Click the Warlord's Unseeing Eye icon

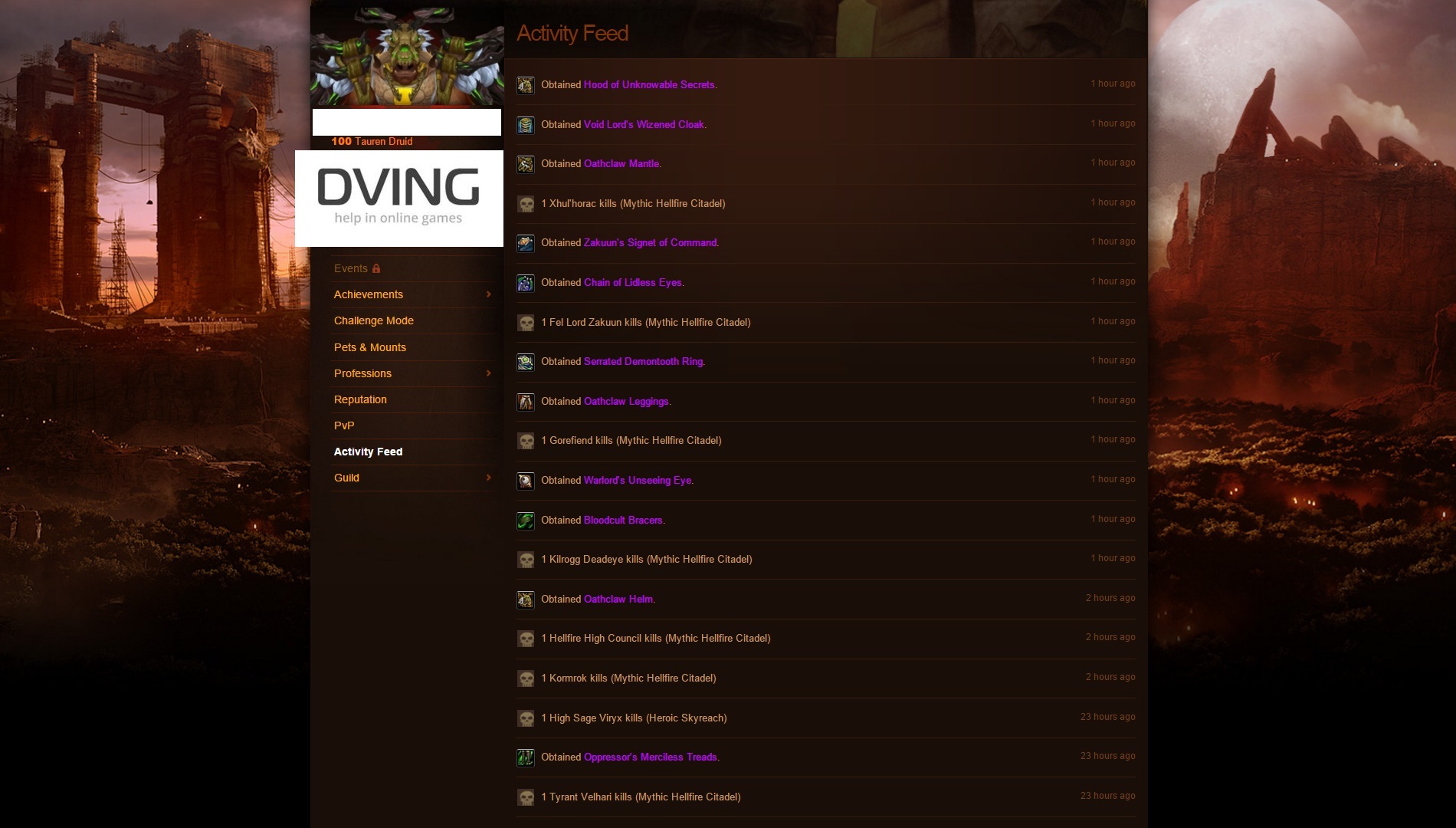click(x=525, y=481)
